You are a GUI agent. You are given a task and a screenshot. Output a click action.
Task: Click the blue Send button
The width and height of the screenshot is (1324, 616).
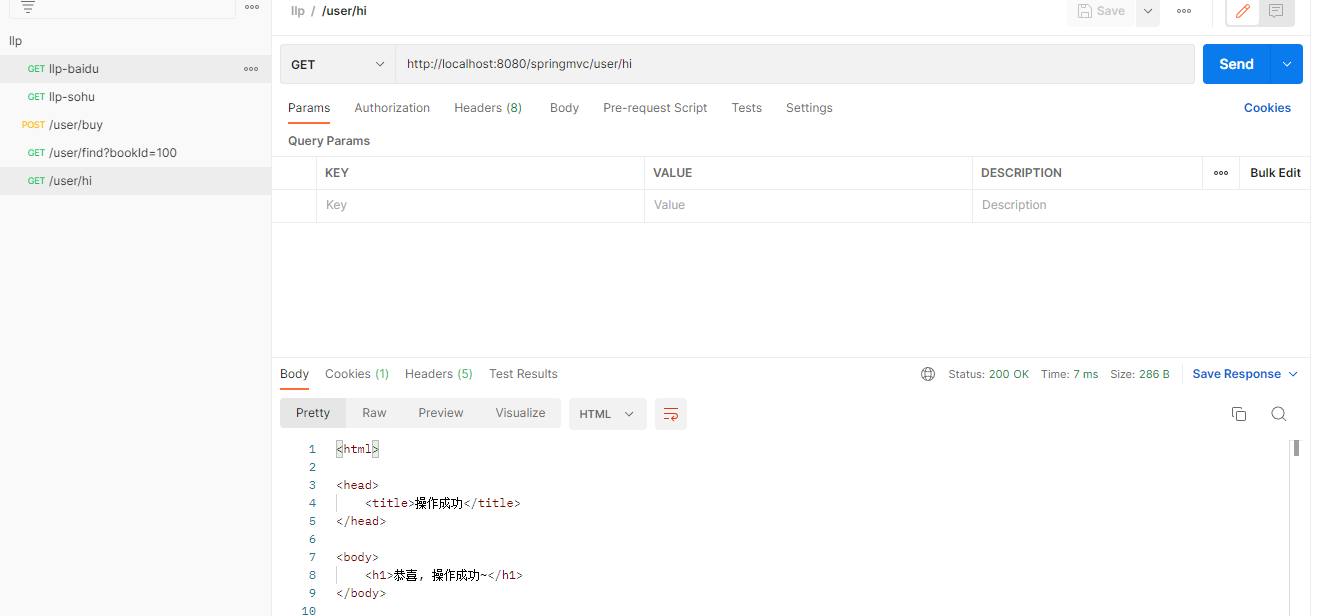point(1236,64)
